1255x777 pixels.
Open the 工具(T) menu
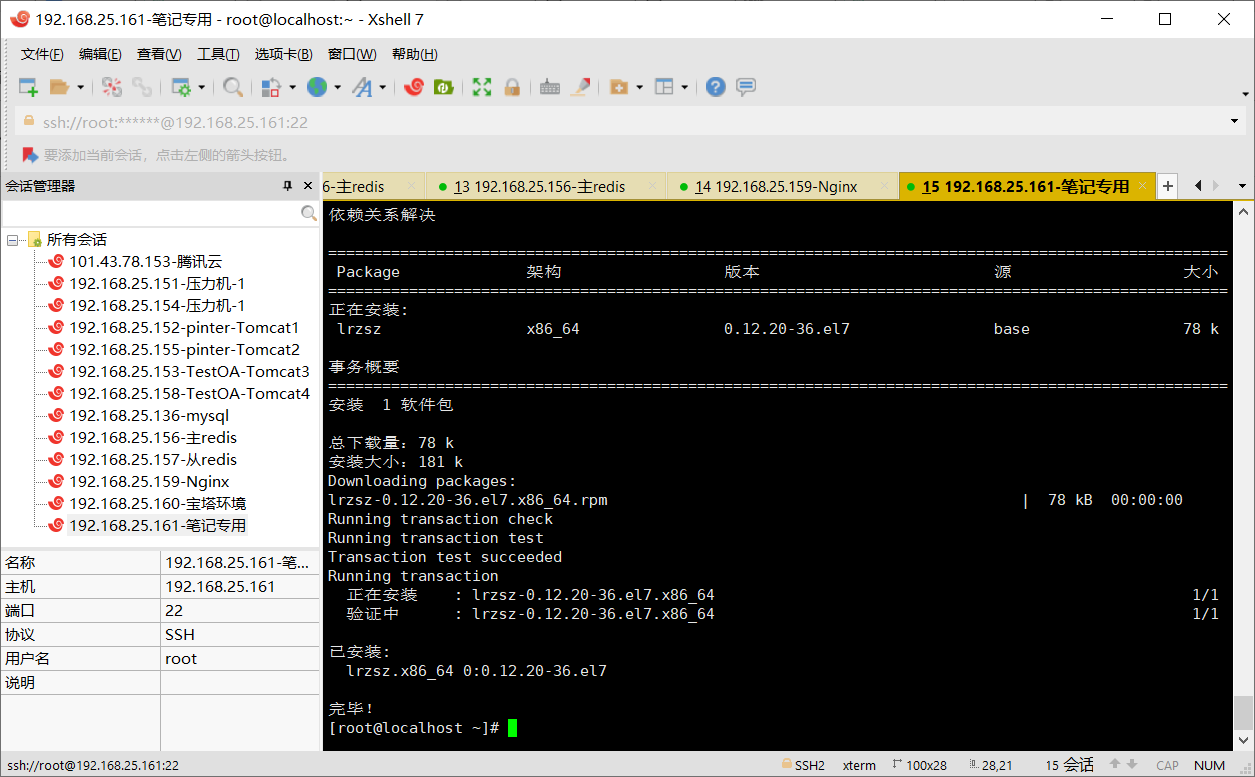(x=218, y=54)
